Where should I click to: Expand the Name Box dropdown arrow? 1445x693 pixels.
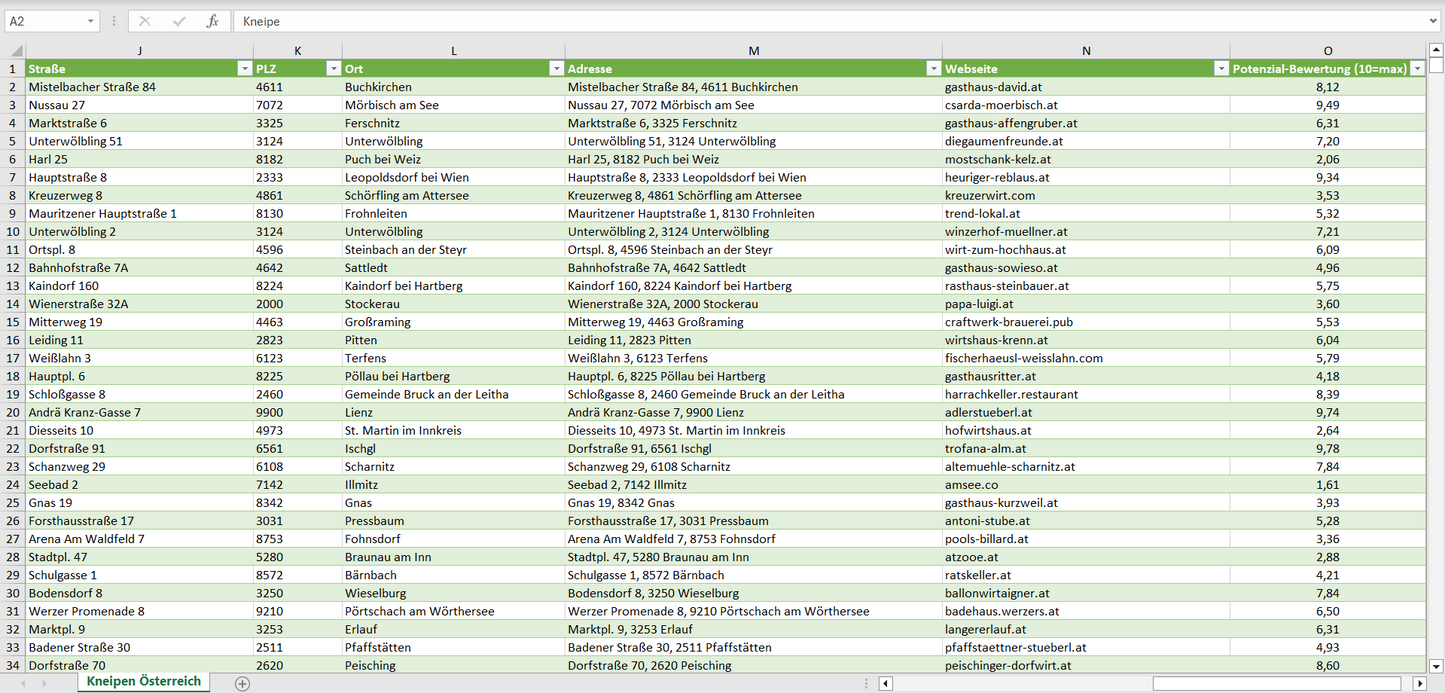91,21
